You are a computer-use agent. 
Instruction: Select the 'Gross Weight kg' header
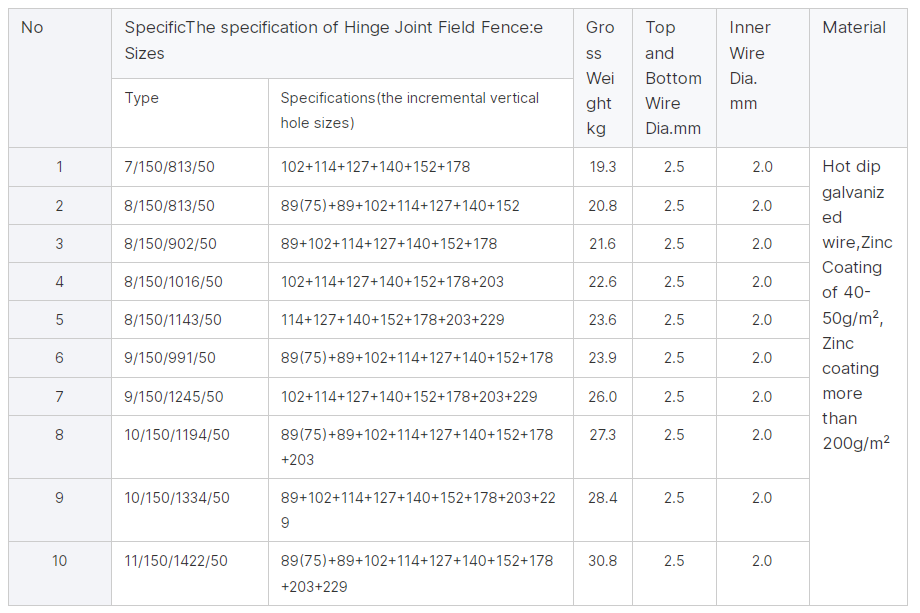click(x=603, y=78)
